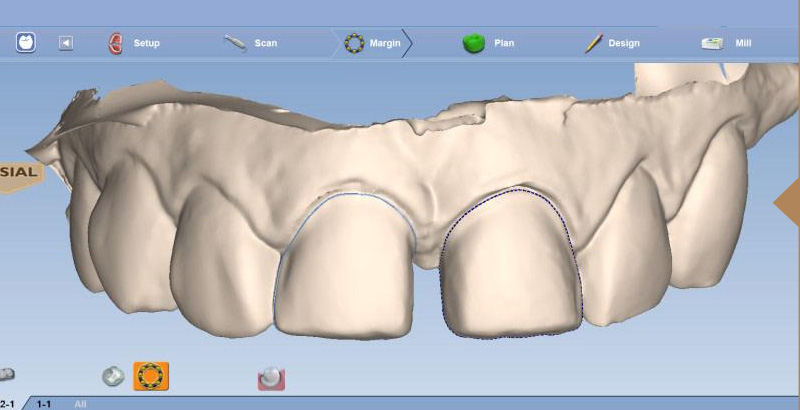Click the left-side orientation label tab

(20, 172)
